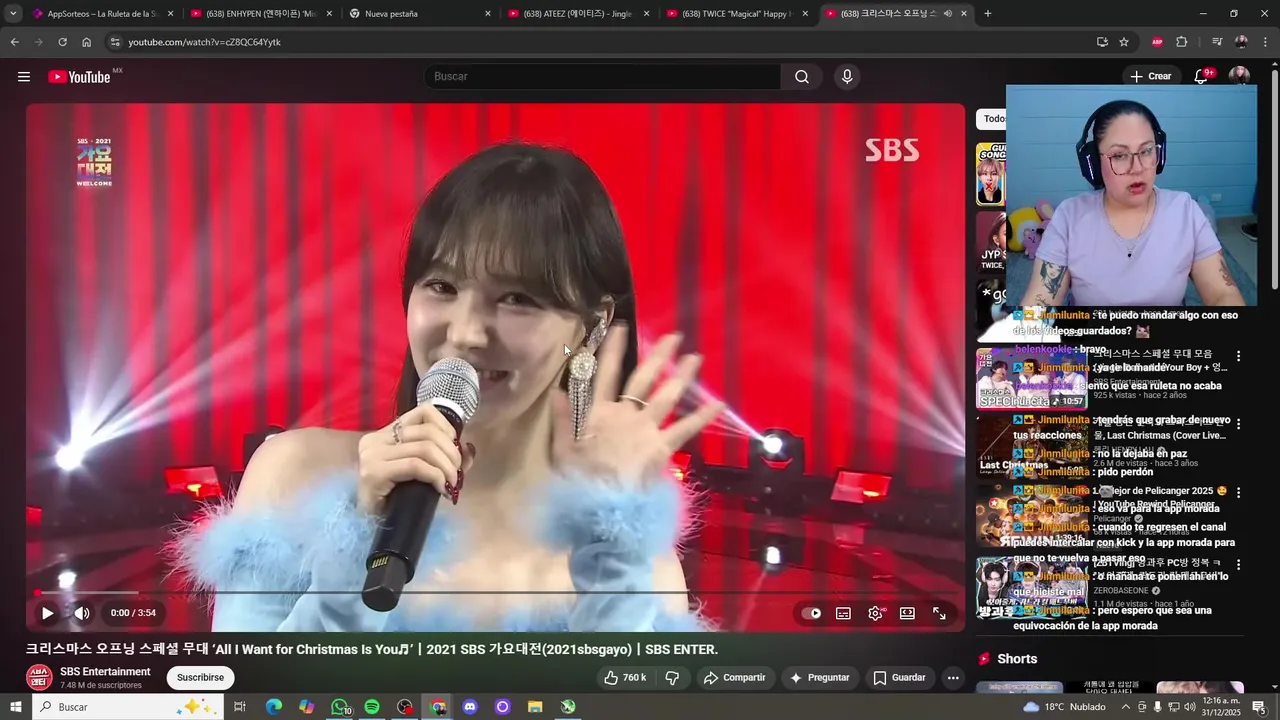
Task: Launch Microsoft Edge from the taskbar
Action: [273, 707]
